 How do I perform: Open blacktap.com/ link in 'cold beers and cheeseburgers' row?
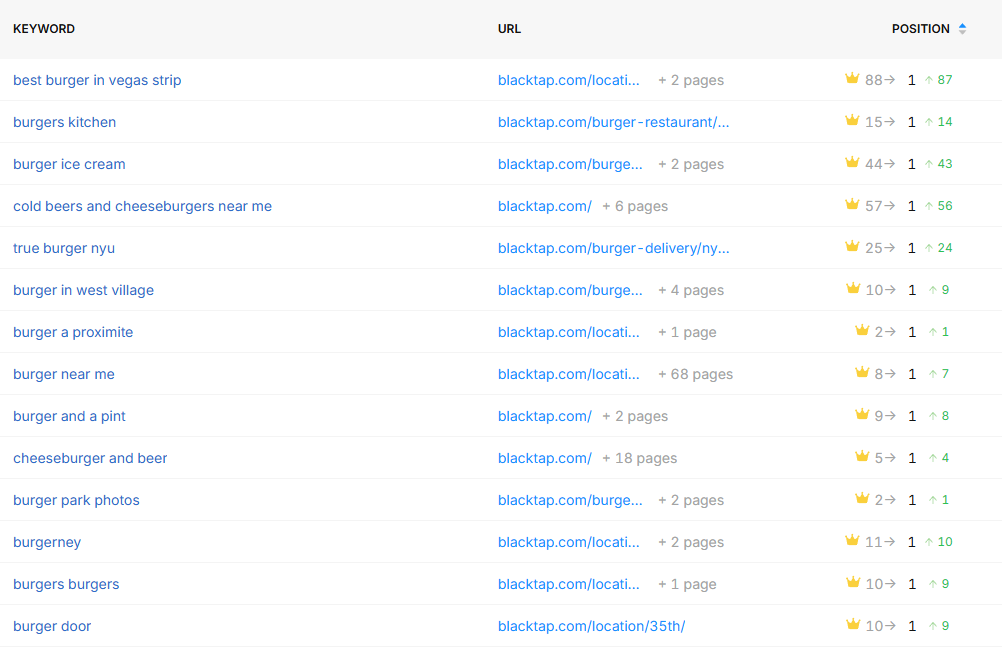(x=544, y=206)
